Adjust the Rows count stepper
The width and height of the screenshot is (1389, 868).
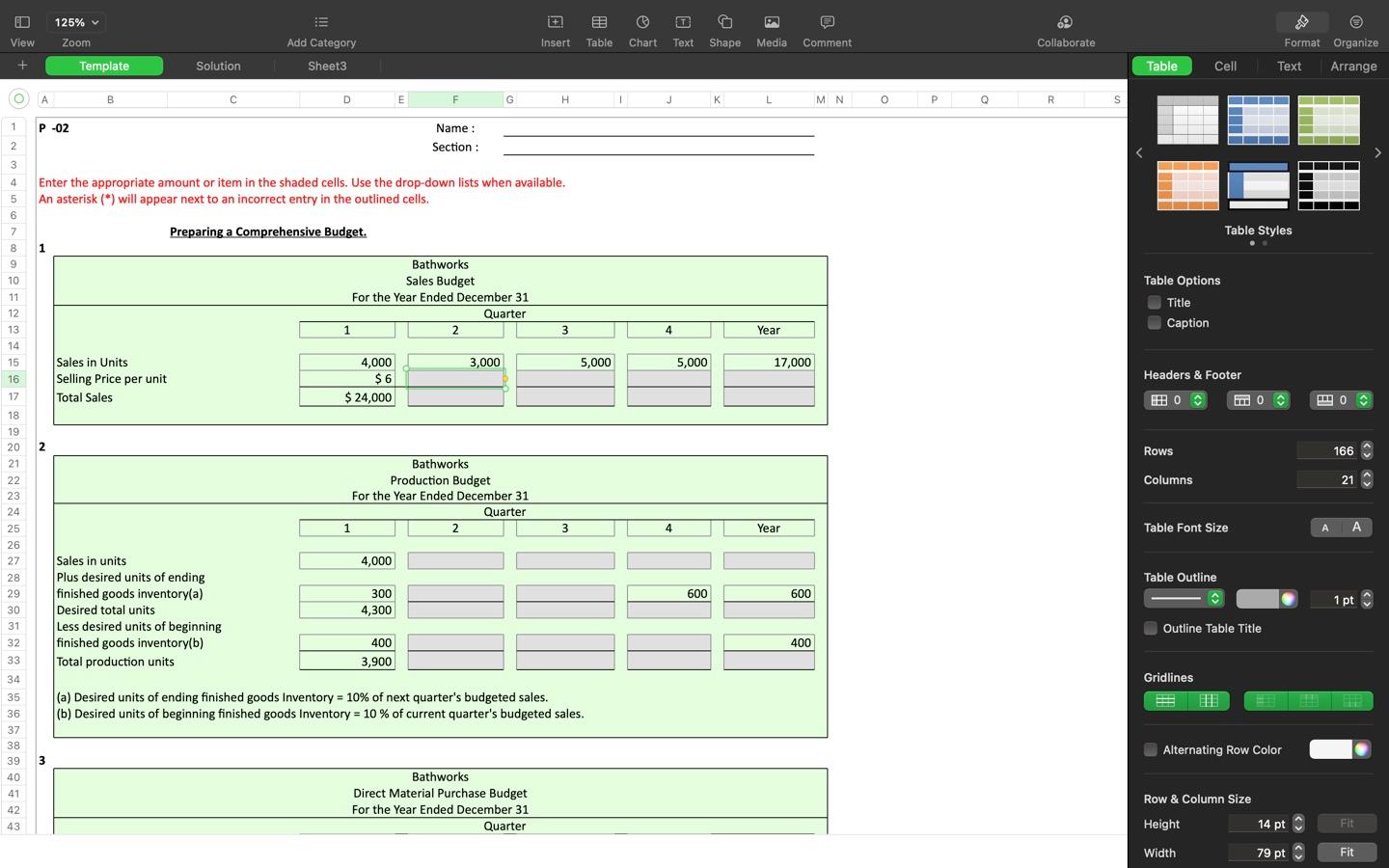point(1367,450)
